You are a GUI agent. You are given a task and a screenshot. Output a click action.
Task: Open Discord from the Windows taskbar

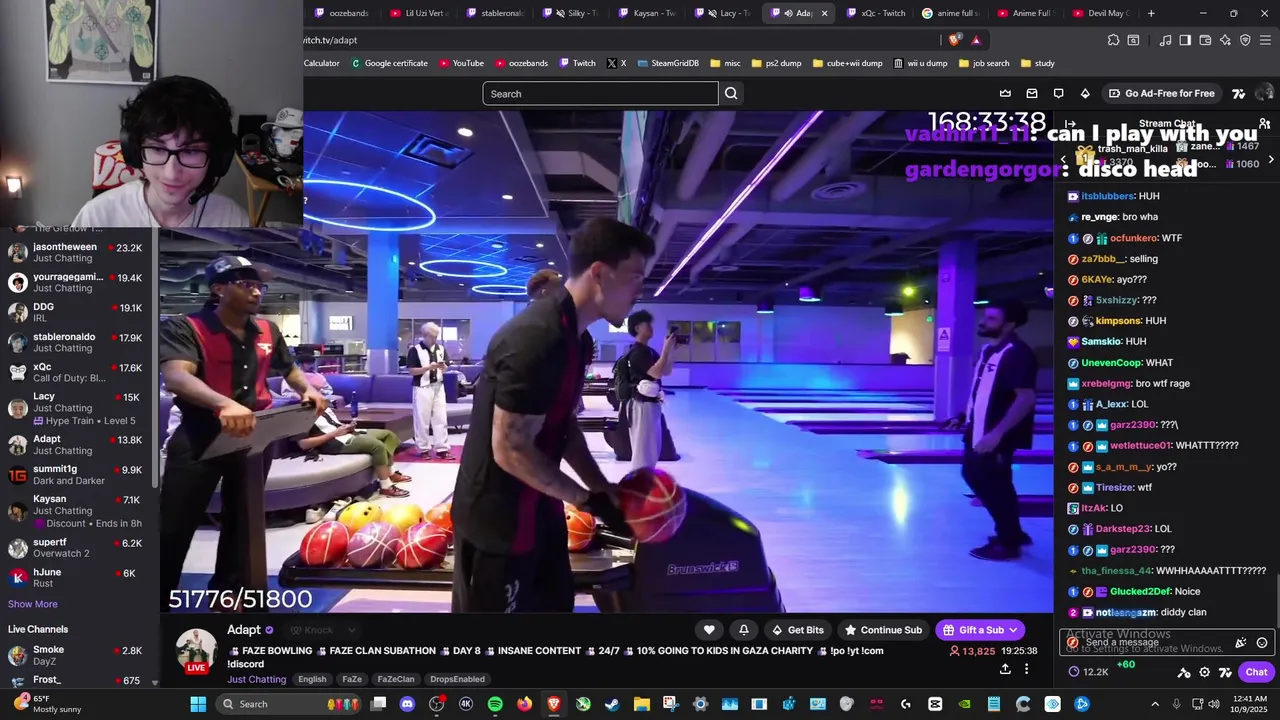click(x=407, y=704)
